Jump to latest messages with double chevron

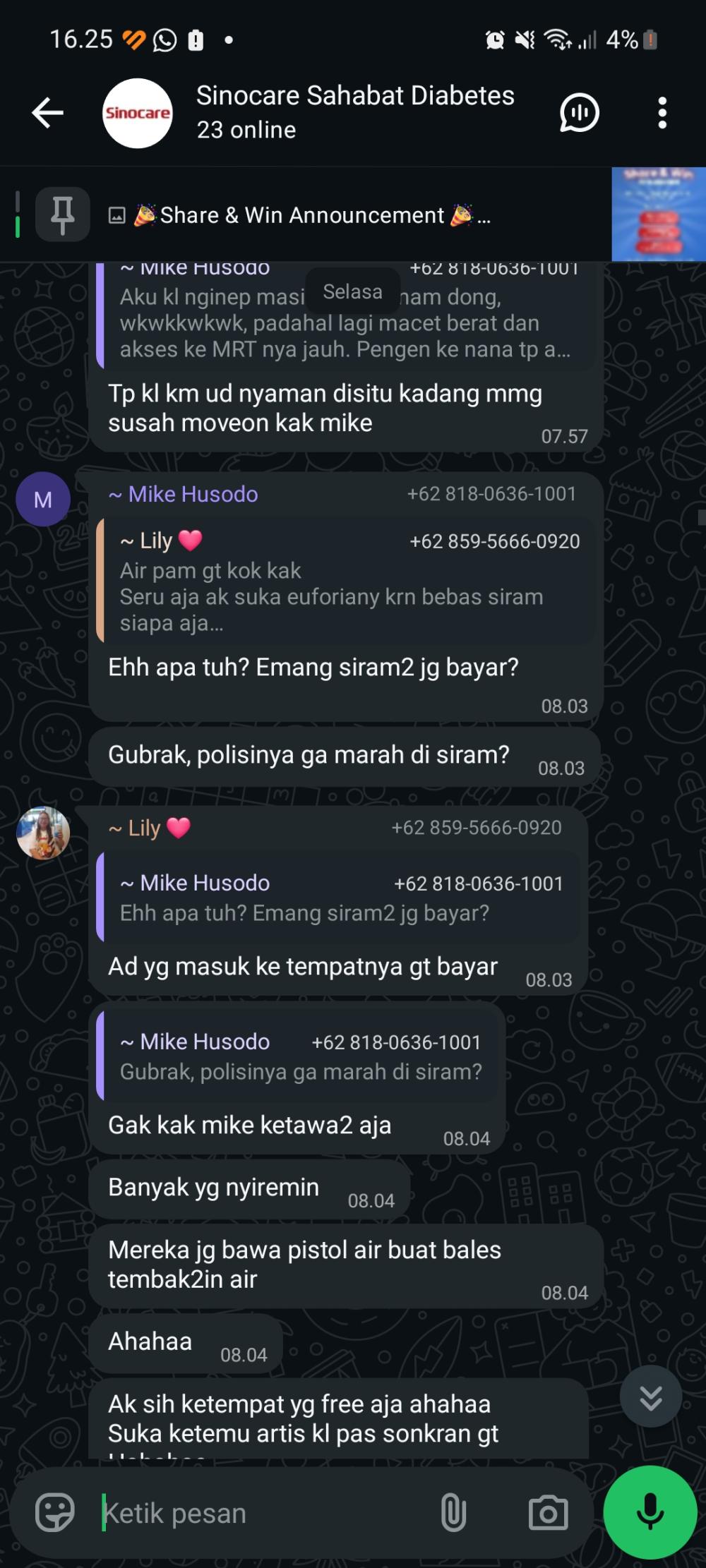coord(651,1397)
